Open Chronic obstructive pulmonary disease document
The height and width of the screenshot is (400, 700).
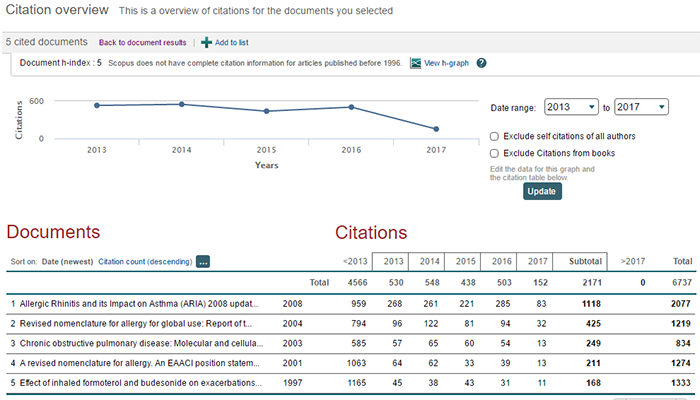point(137,345)
